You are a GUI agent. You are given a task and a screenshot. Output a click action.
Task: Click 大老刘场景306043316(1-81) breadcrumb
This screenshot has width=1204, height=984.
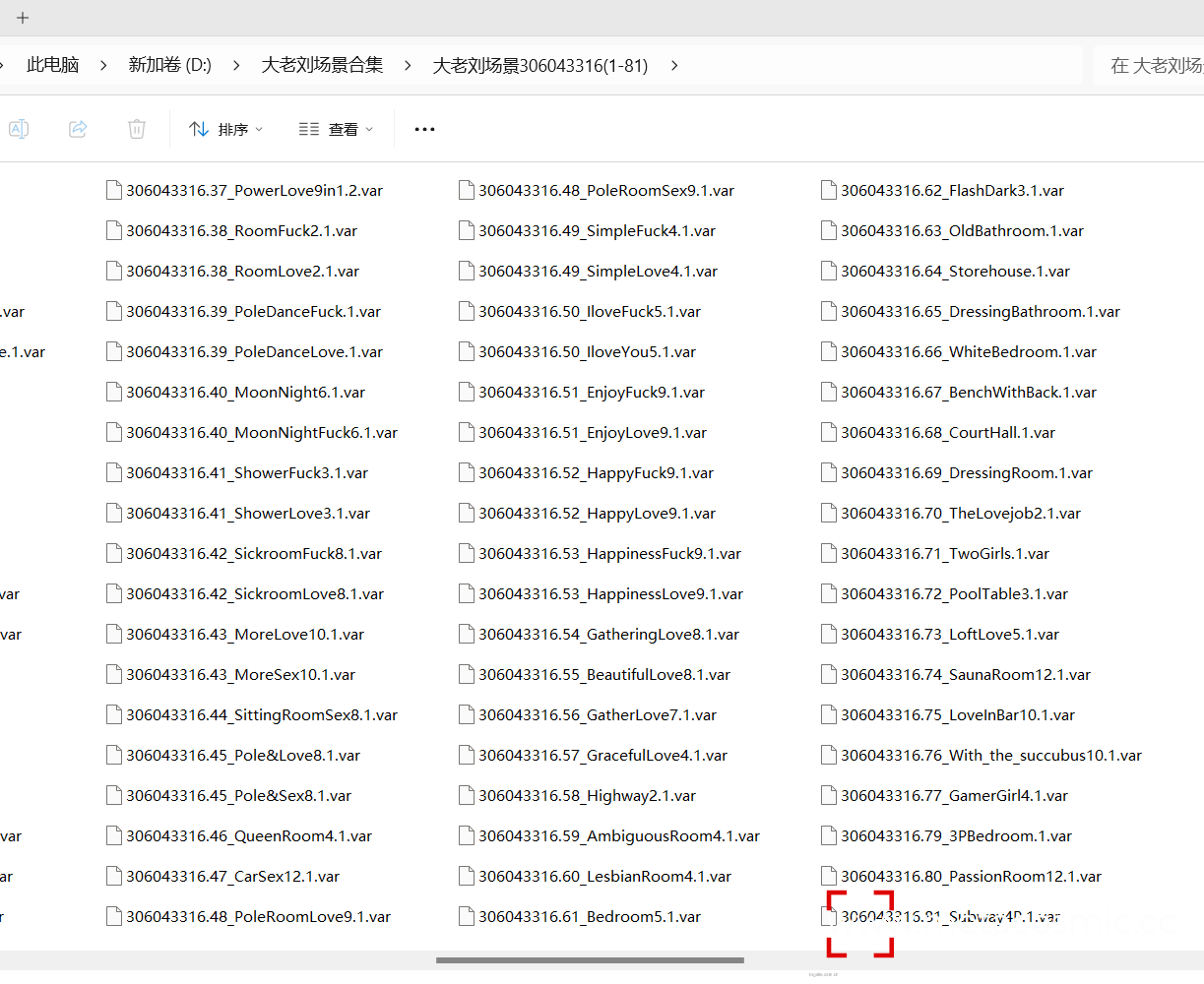(x=540, y=65)
